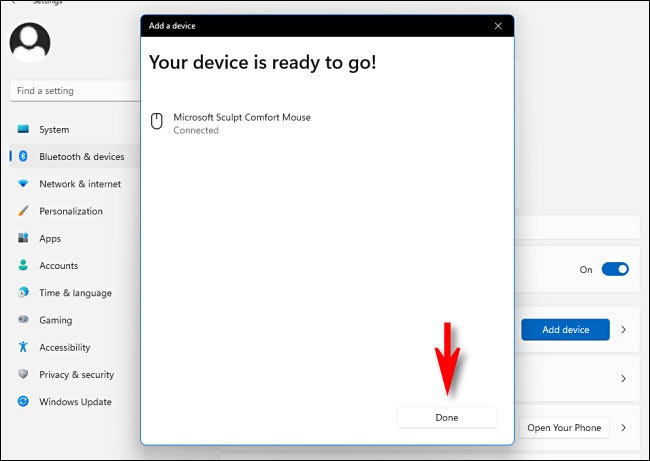Go to Accessibility settings page
The height and width of the screenshot is (461, 650).
point(64,348)
